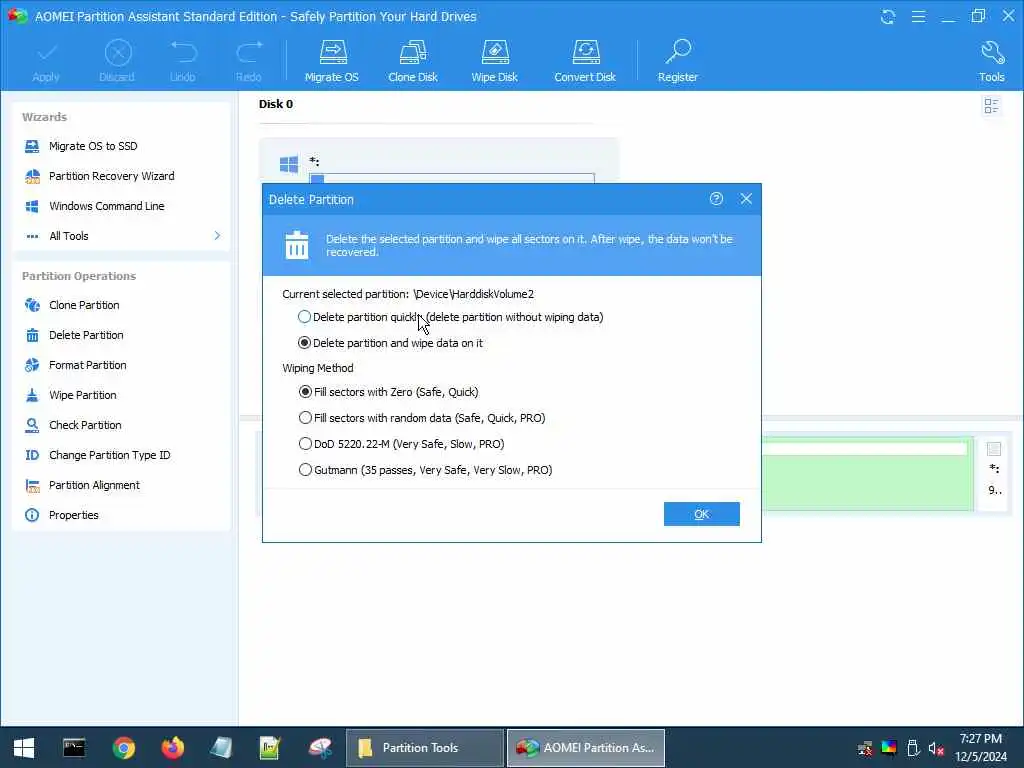Screen dimensions: 1024x768
Task: Expand All Tools chevron
Action: 217,236
